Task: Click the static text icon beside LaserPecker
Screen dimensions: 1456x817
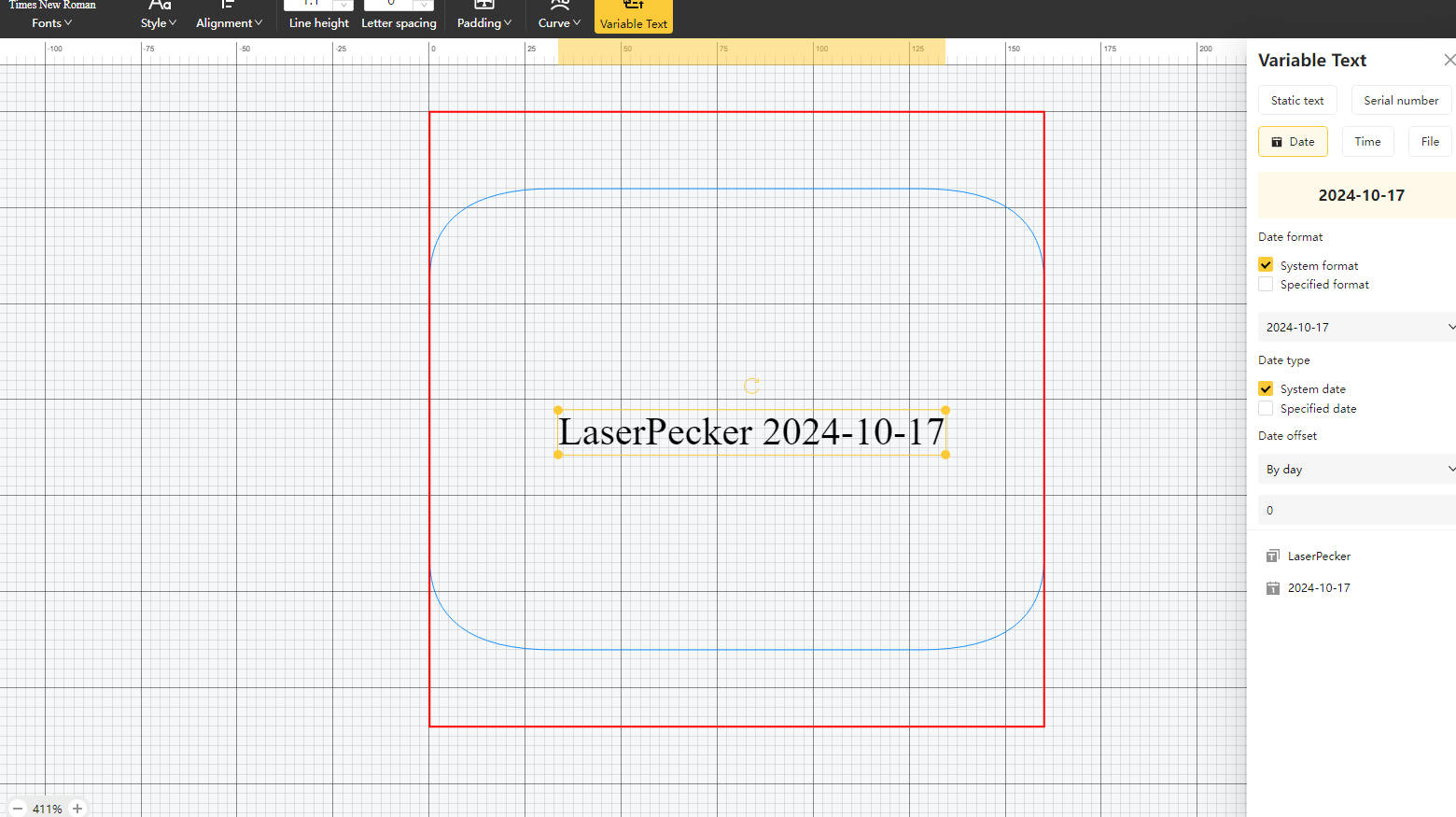Action: click(1272, 556)
